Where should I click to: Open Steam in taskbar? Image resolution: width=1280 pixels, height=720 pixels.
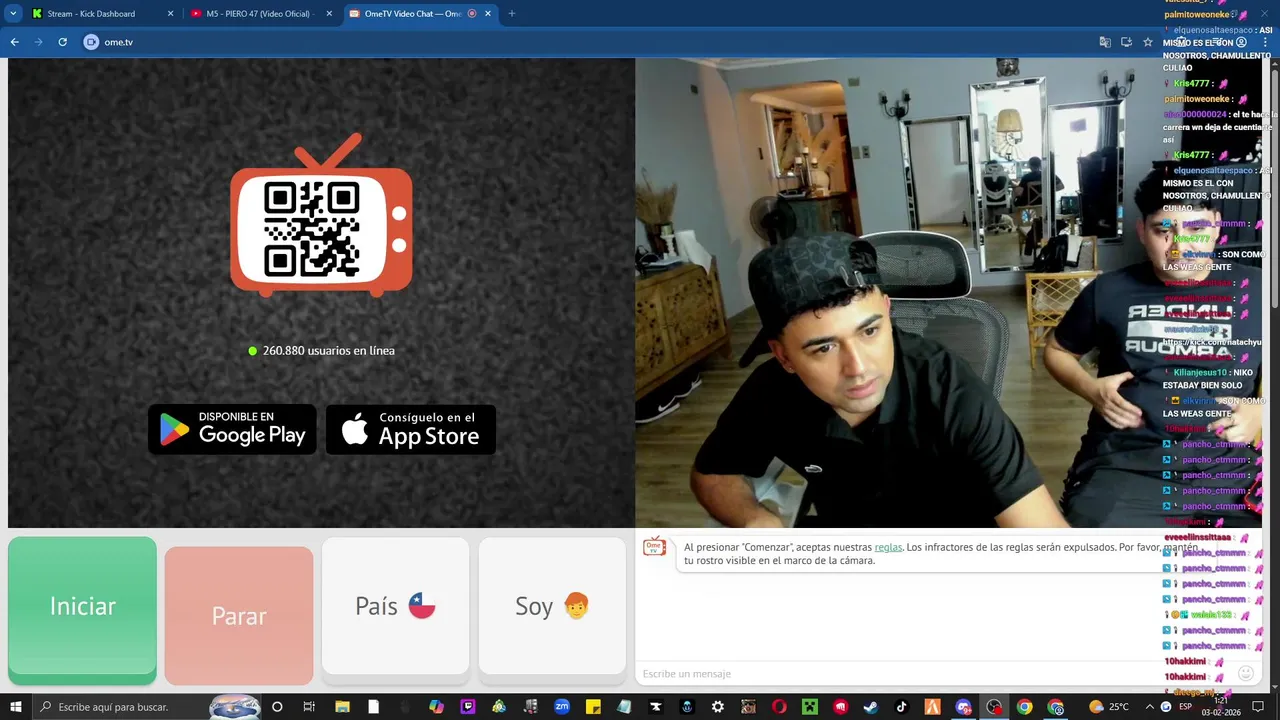[x=871, y=707]
